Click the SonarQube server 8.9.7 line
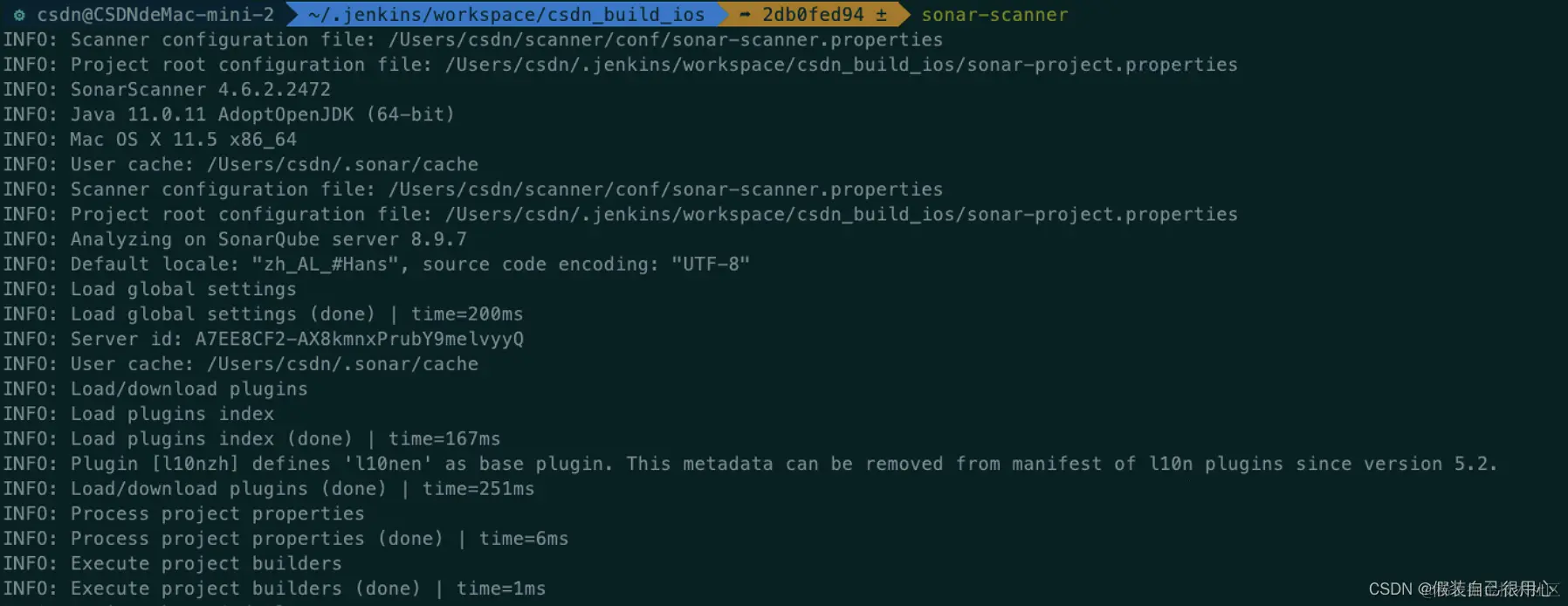Image resolution: width=1568 pixels, height=606 pixels. pyautogui.click(x=235, y=239)
